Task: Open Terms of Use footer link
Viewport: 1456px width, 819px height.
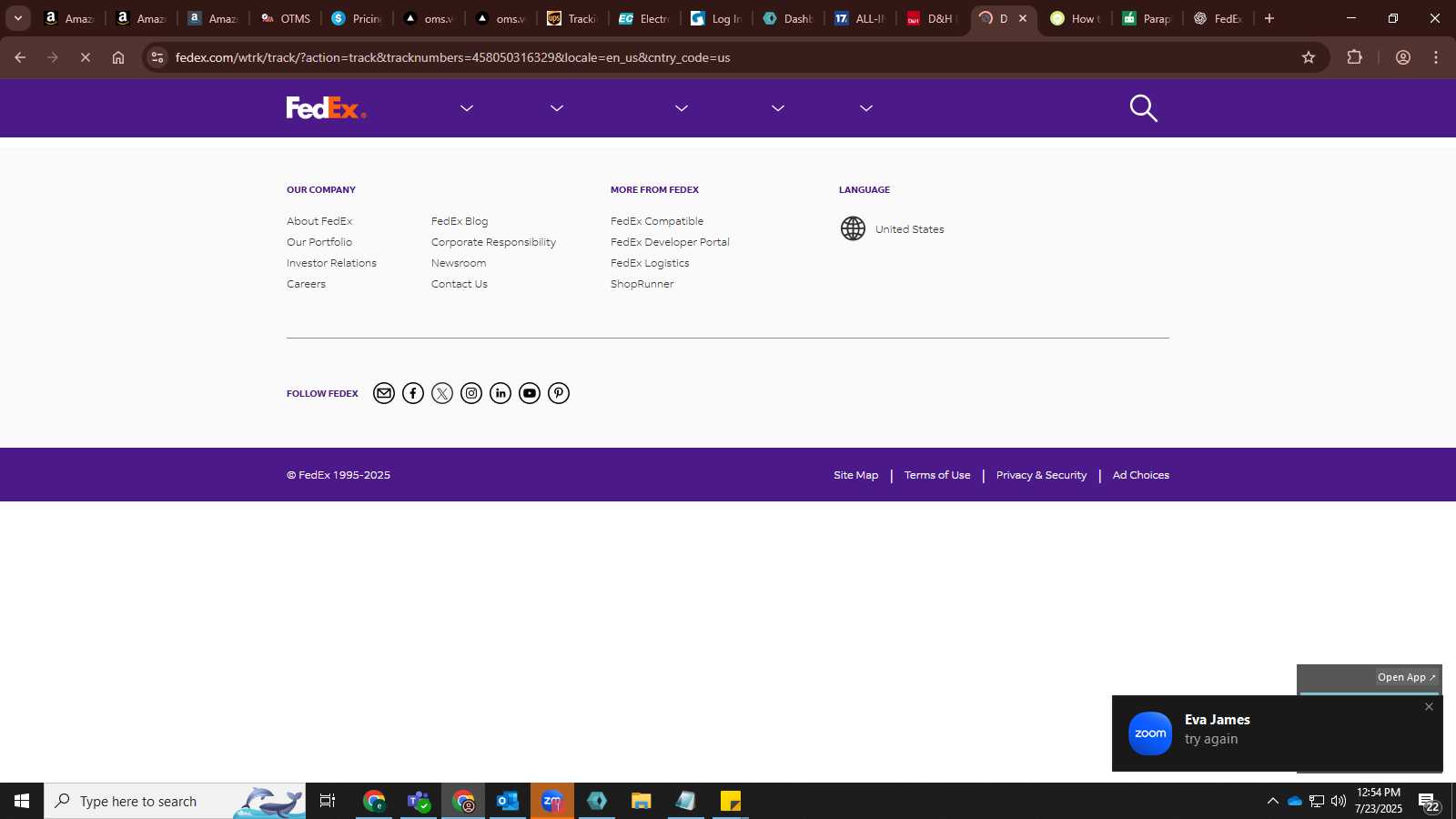Action: [x=937, y=475]
